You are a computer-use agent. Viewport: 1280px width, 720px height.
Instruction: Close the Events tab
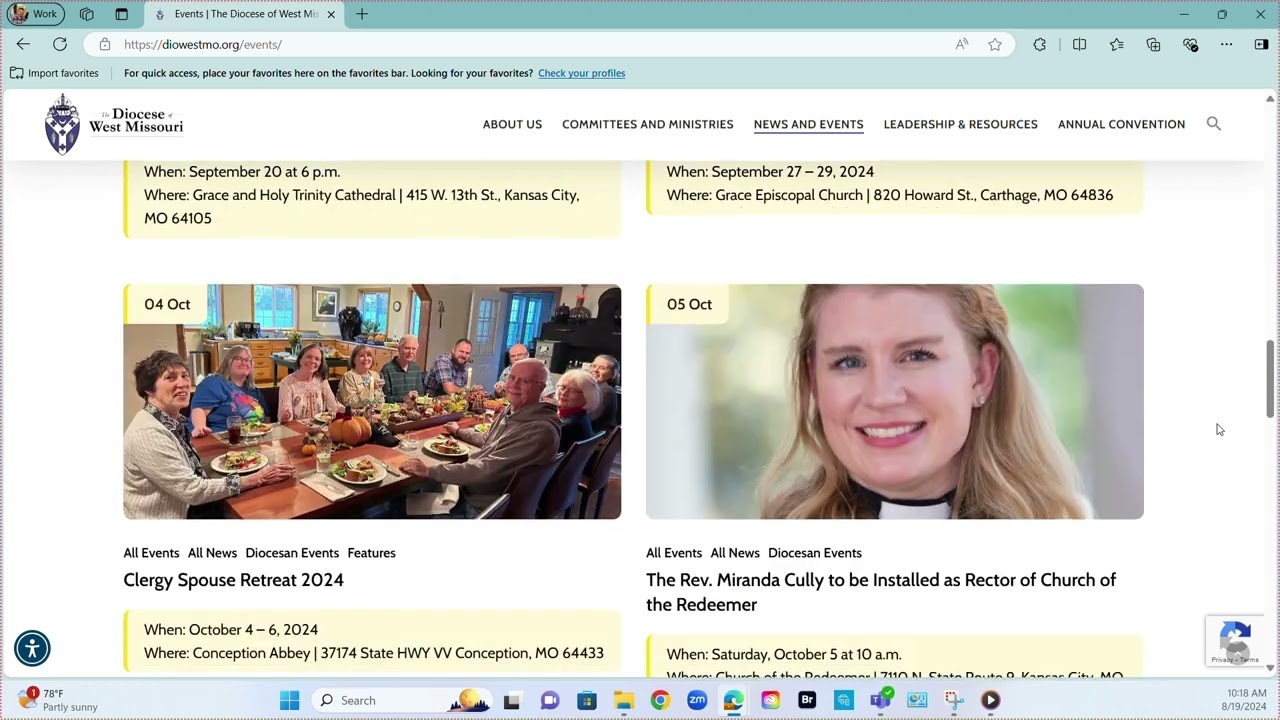[331, 14]
